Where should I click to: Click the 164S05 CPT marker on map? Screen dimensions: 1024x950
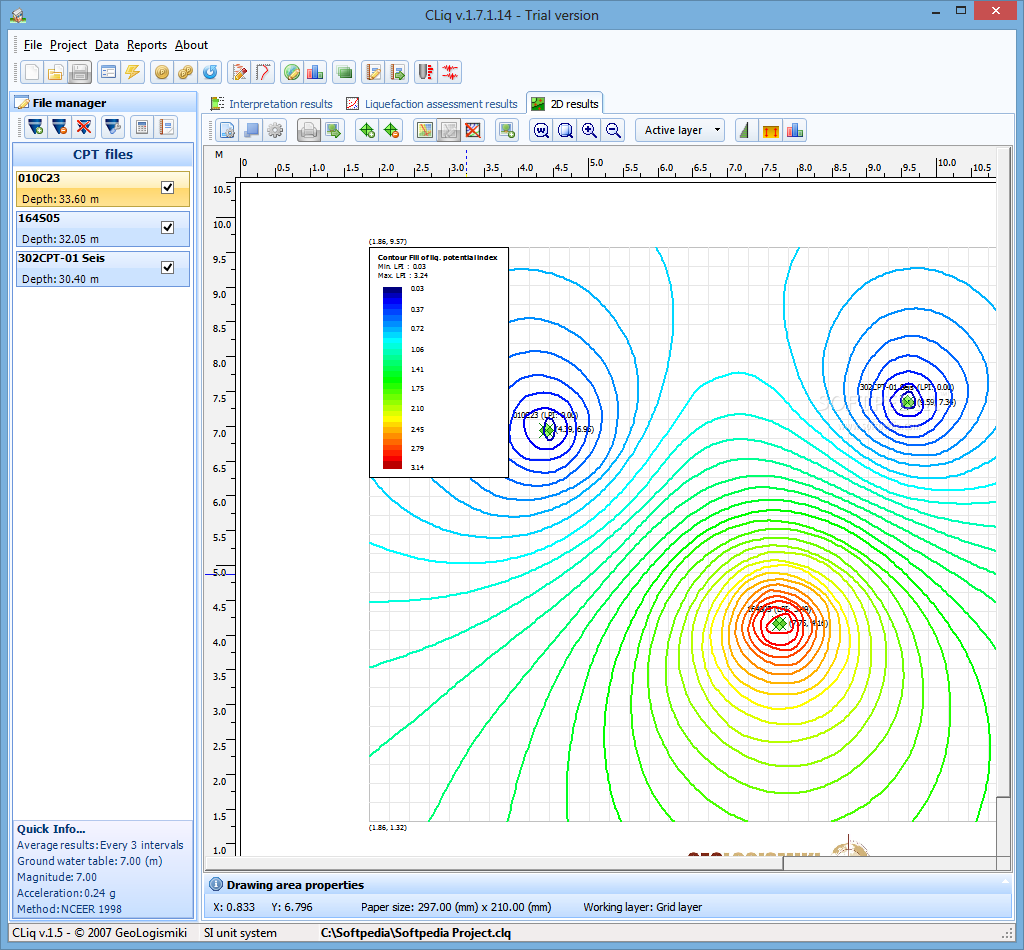[778, 624]
